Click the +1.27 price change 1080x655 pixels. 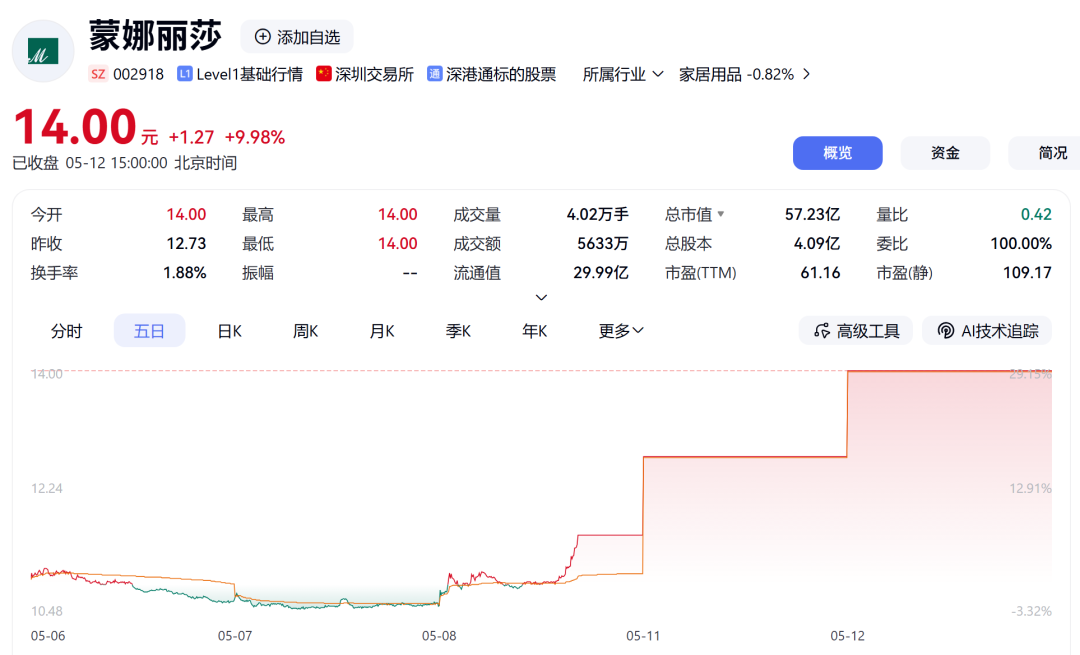(x=191, y=137)
